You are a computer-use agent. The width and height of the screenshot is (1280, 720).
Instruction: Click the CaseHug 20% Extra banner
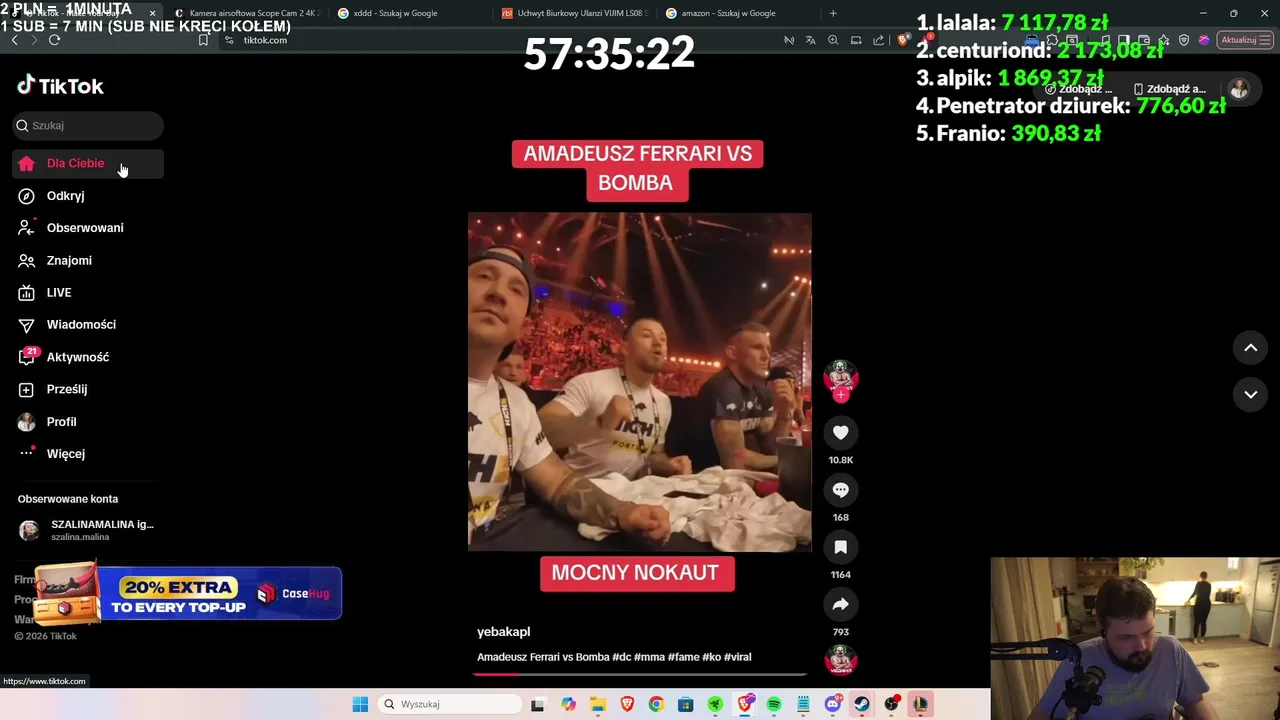[x=188, y=593]
